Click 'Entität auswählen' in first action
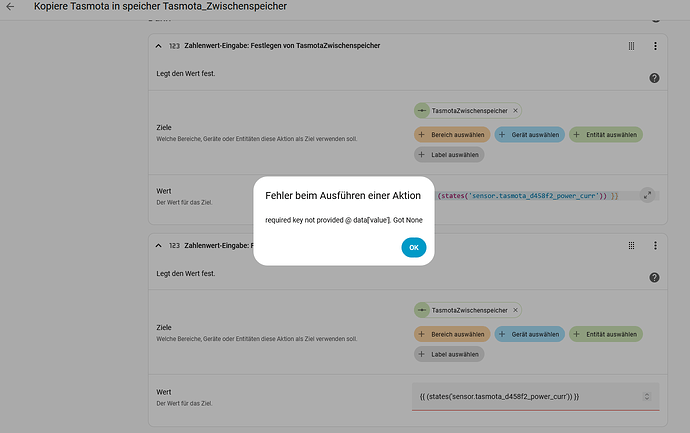690x433 pixels. (x=606, y=134)
